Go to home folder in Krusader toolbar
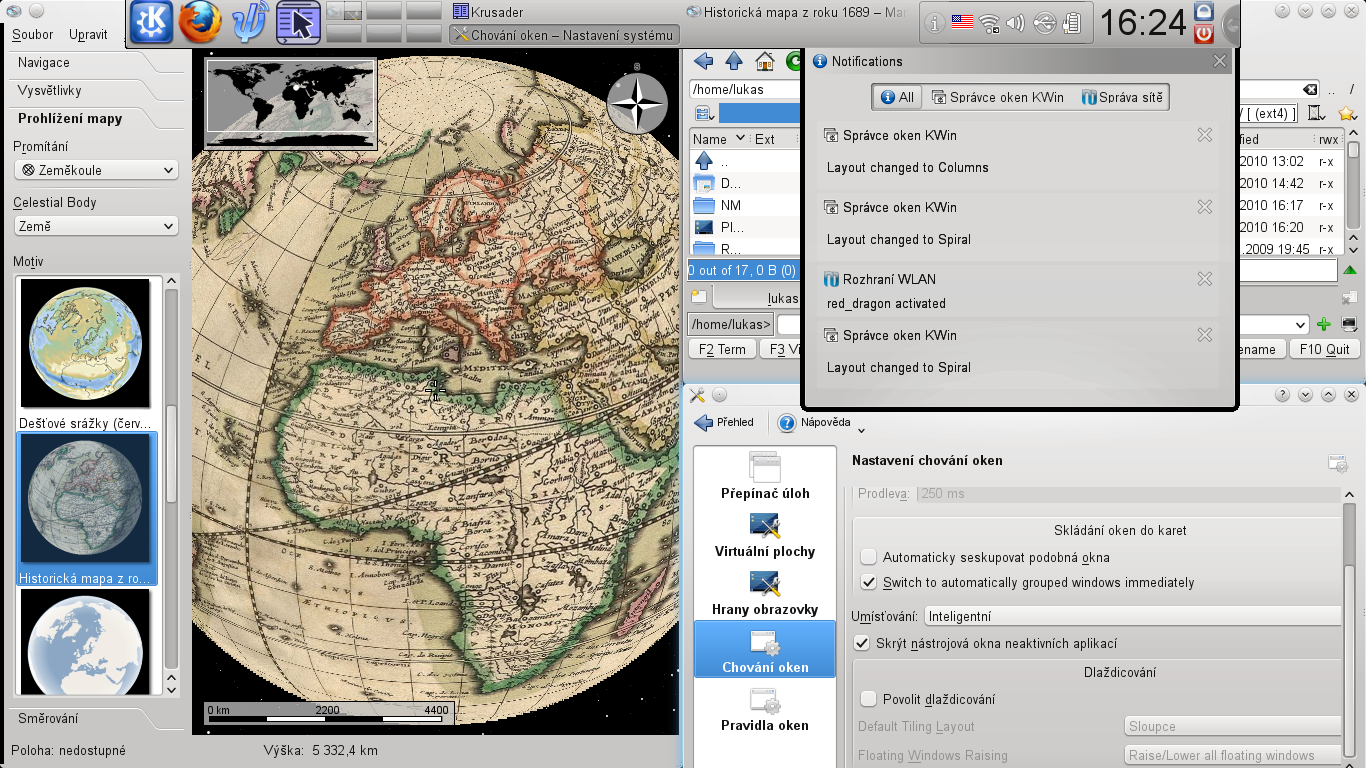Screen dimensions: 1366x768 point(765,61)
